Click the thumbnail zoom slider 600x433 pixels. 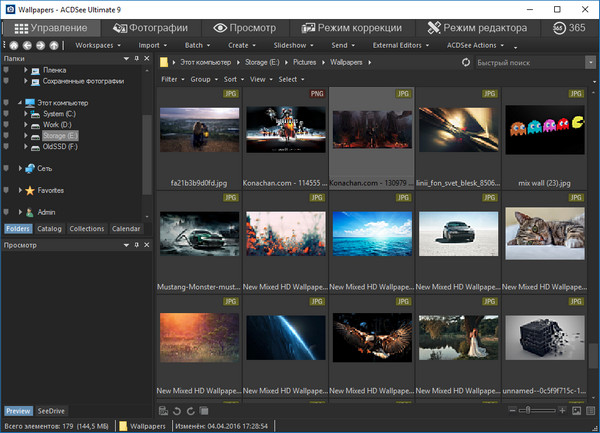538,411
